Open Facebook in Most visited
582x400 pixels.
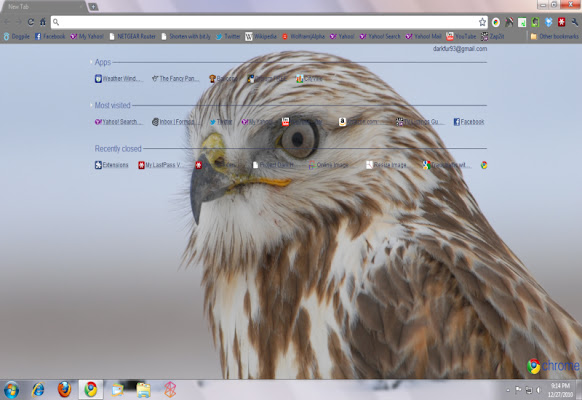click(x=469, y=122)
